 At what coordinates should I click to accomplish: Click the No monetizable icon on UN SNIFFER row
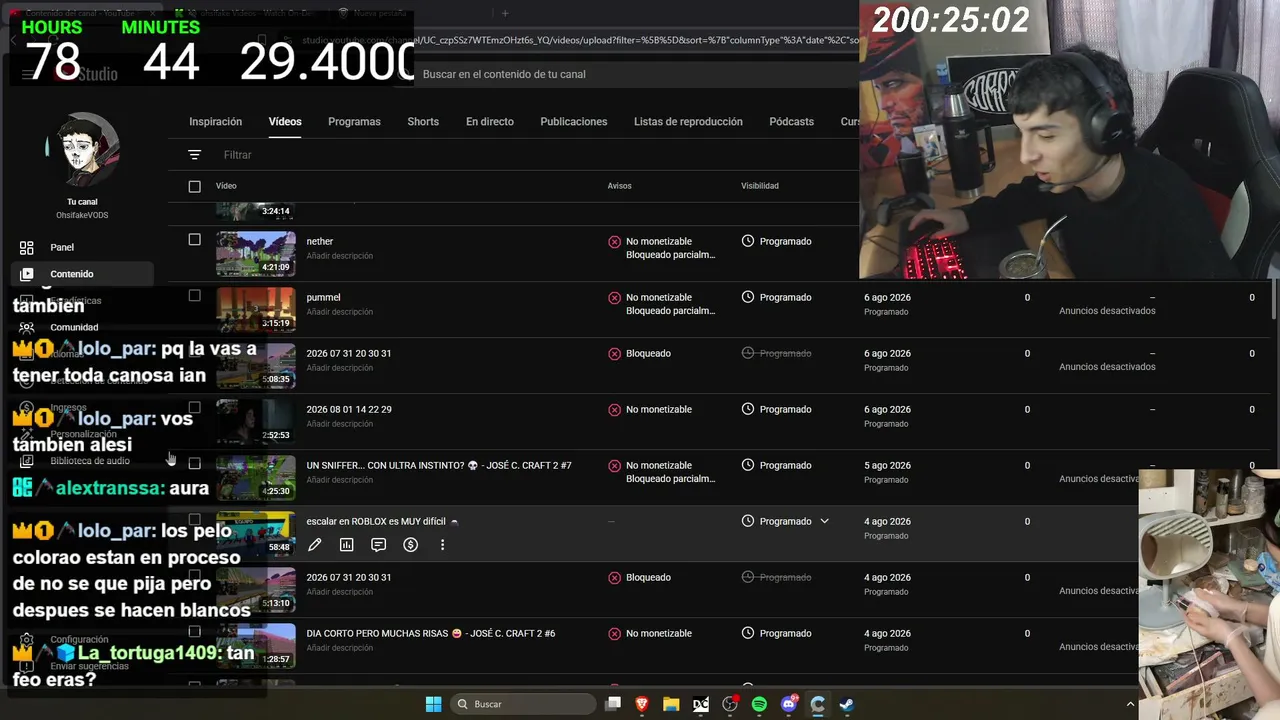pos(614,466)
